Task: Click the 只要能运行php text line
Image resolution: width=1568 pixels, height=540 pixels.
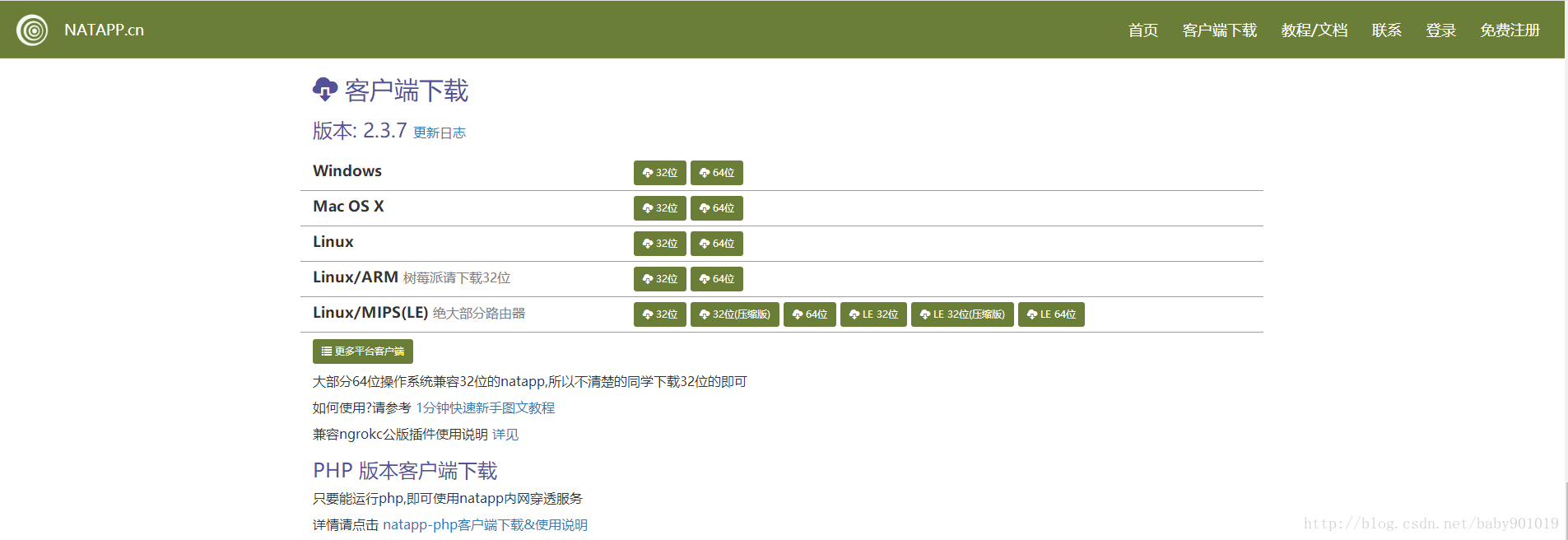Action: pos(448,498)
